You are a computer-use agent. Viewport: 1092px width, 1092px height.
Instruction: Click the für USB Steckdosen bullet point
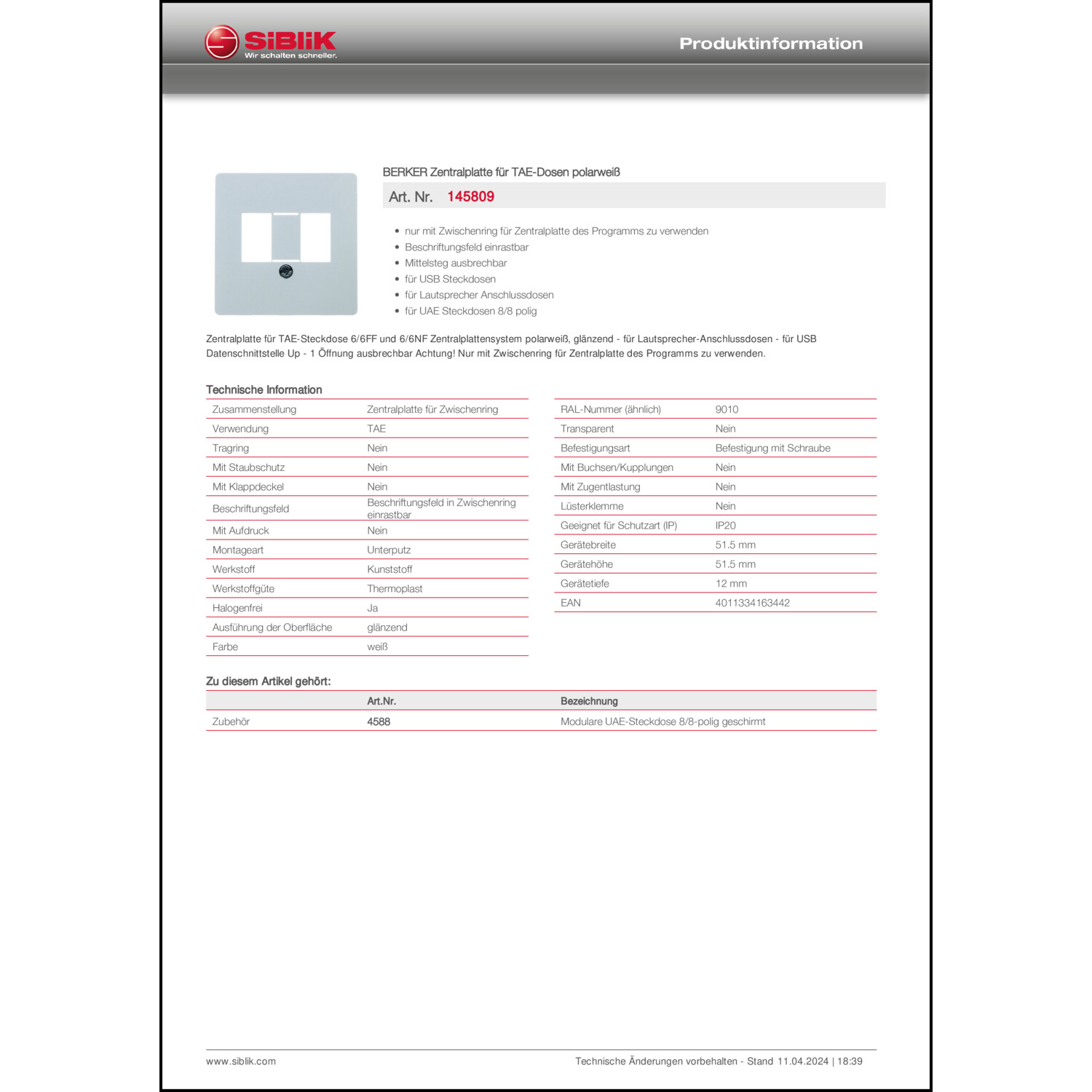click(450, 279)
